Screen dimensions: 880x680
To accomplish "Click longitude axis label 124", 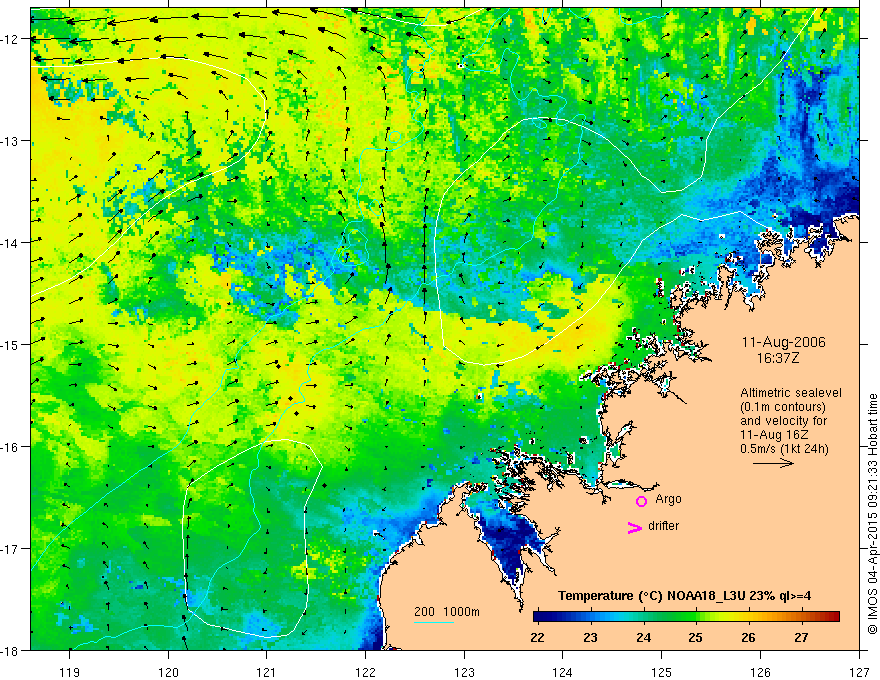I will tap(562, 672).
